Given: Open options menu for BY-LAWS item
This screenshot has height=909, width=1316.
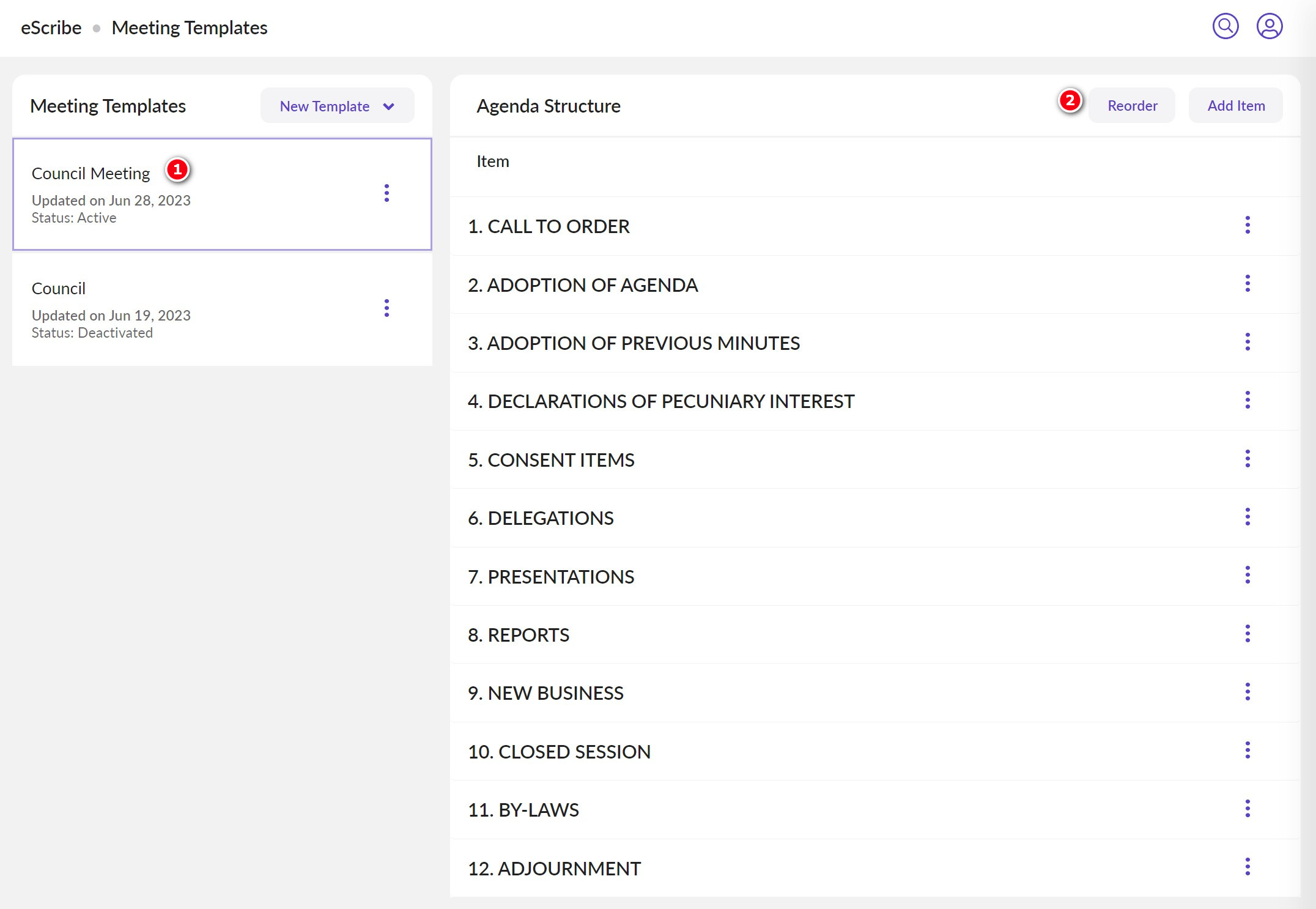Looking at the screenshot, I should (x=1247, y=809).
